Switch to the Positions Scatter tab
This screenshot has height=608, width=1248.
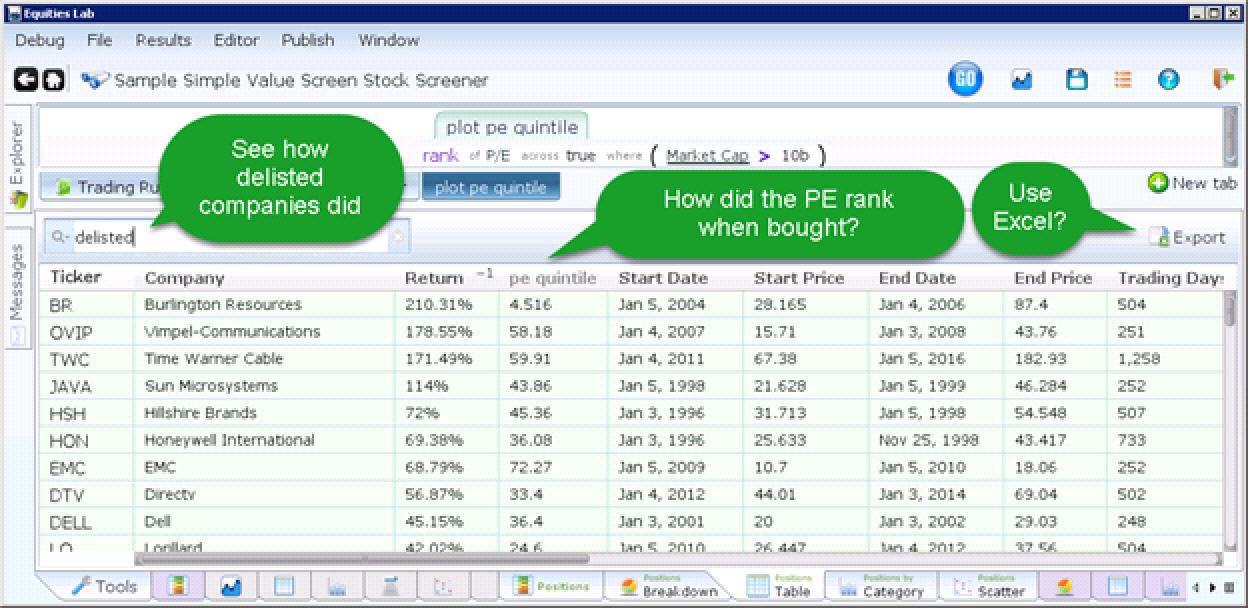click(989, 587)
